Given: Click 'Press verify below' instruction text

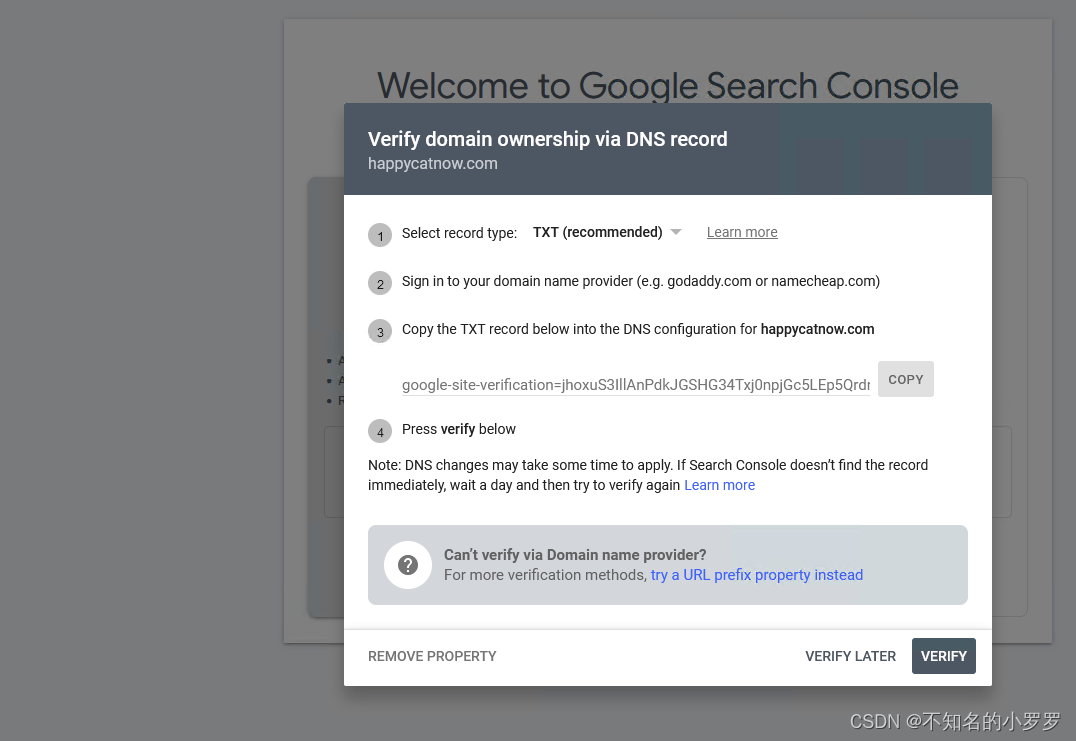Looking at the screenshot, I should [x=458, y=430].
